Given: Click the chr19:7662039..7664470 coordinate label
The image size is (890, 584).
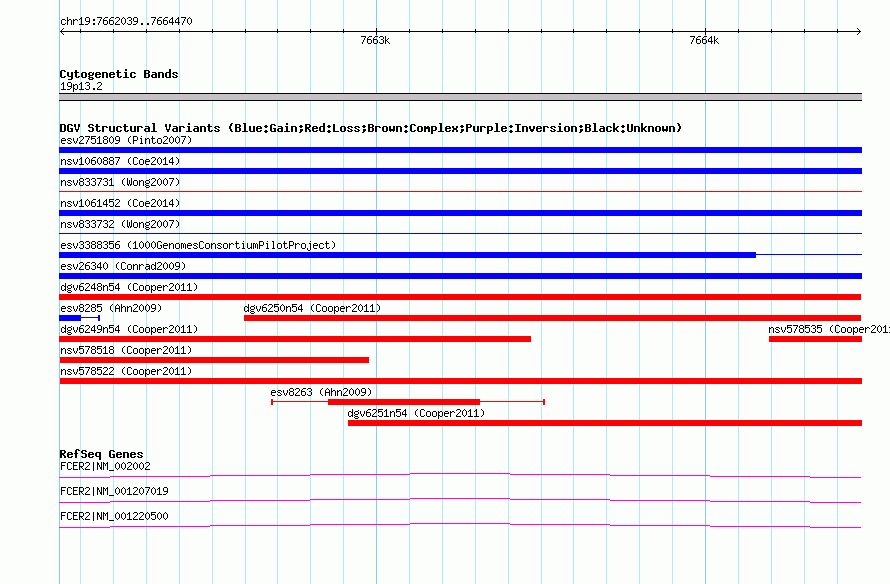Looking at the screenshot, I should coord(126,21).
